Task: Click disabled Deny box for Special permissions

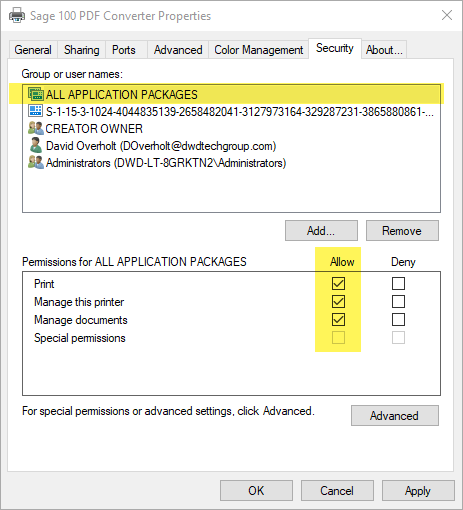Action: (398, 338)
